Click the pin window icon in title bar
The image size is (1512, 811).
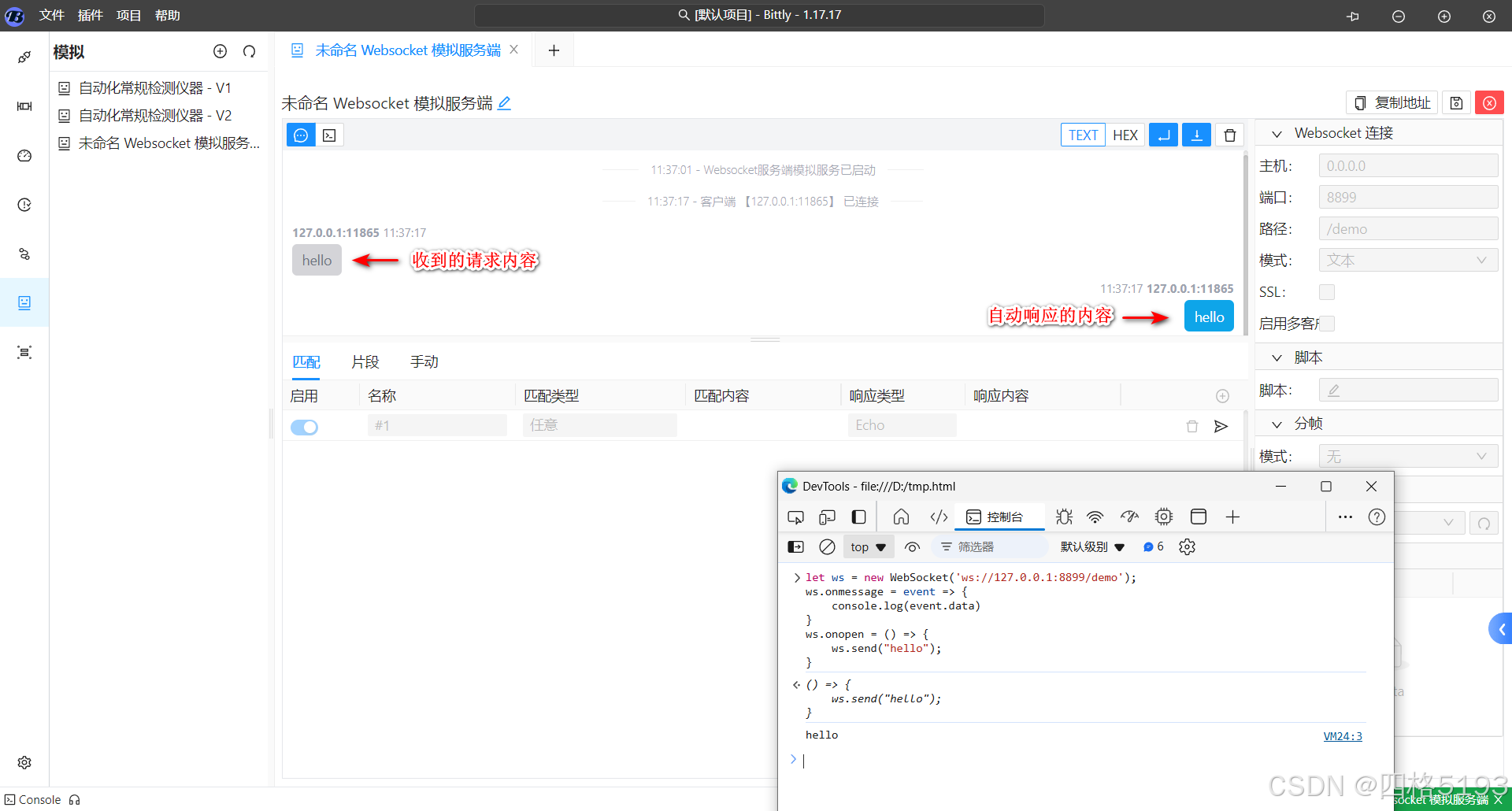coord(1353,16)
